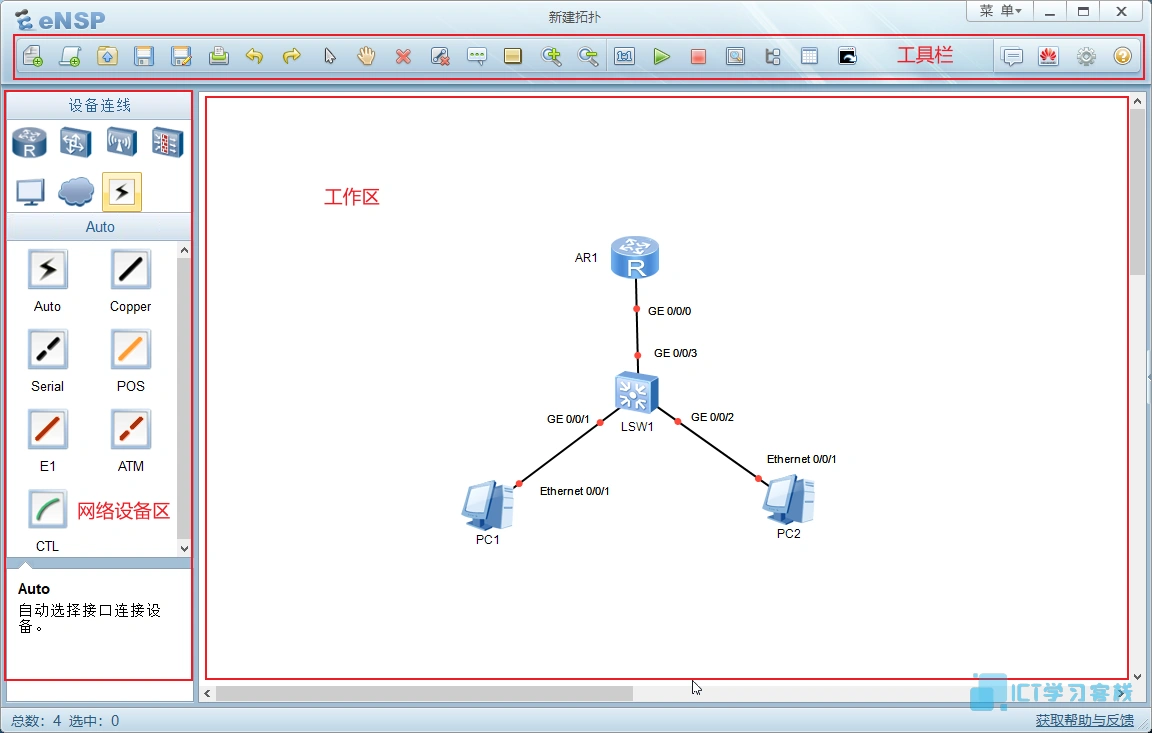
Task: Click the workspace vertical scrollbar down arrow
Action: pos(1137,676)
